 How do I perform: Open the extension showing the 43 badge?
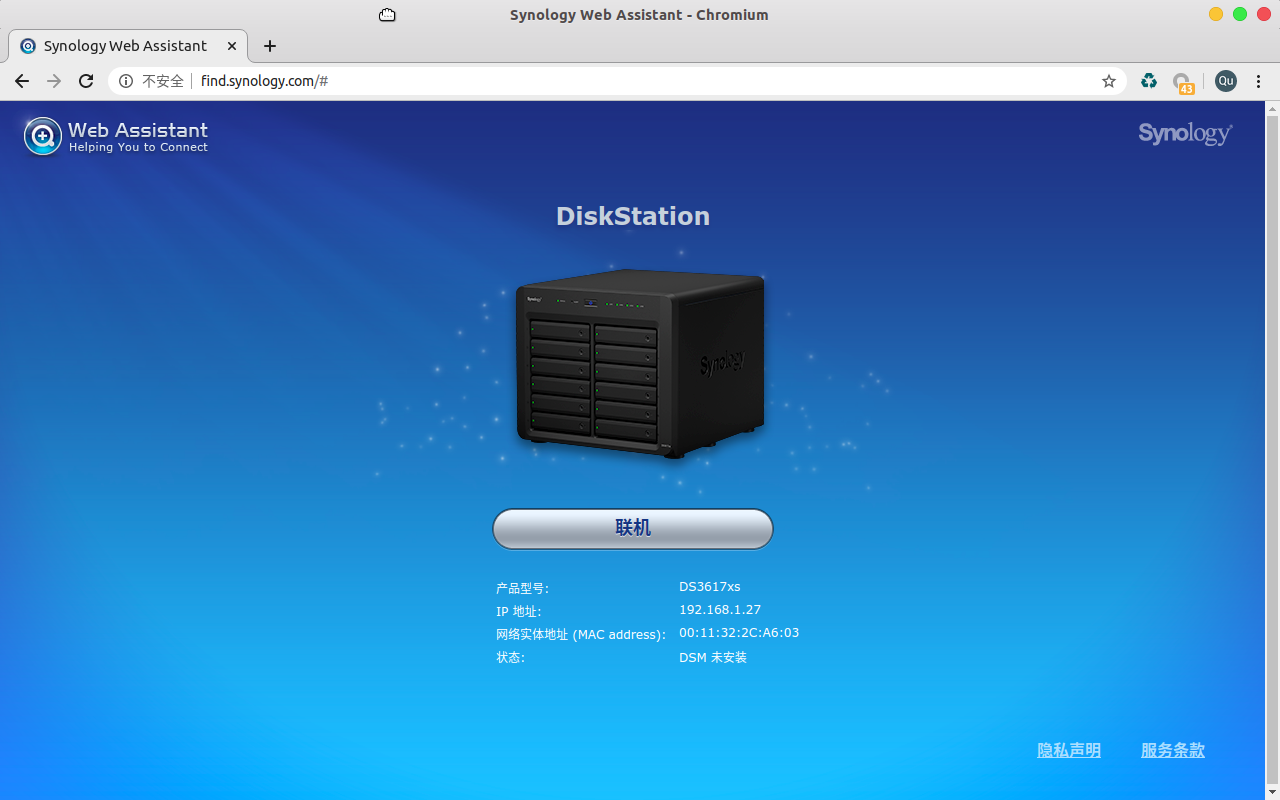click(x=1183, y=81)
